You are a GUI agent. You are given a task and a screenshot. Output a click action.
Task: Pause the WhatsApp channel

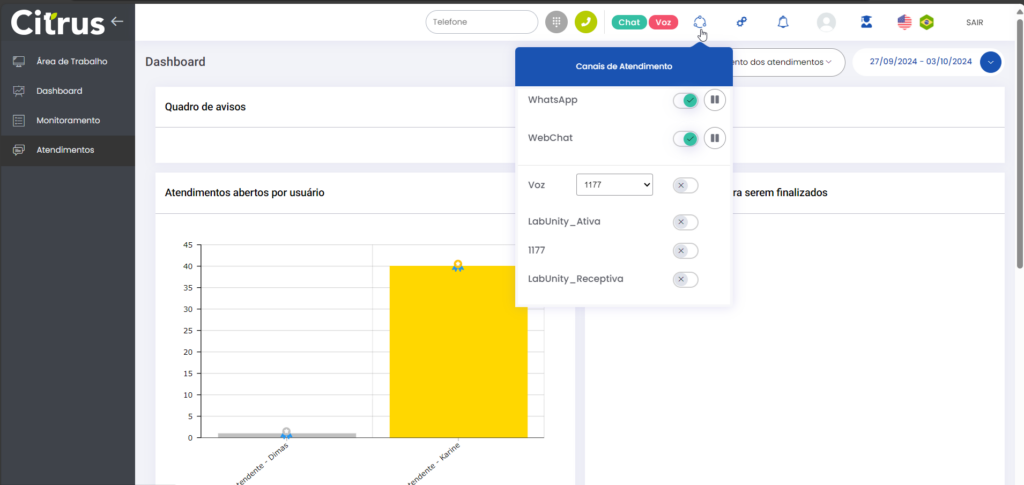tap(714, 100)
